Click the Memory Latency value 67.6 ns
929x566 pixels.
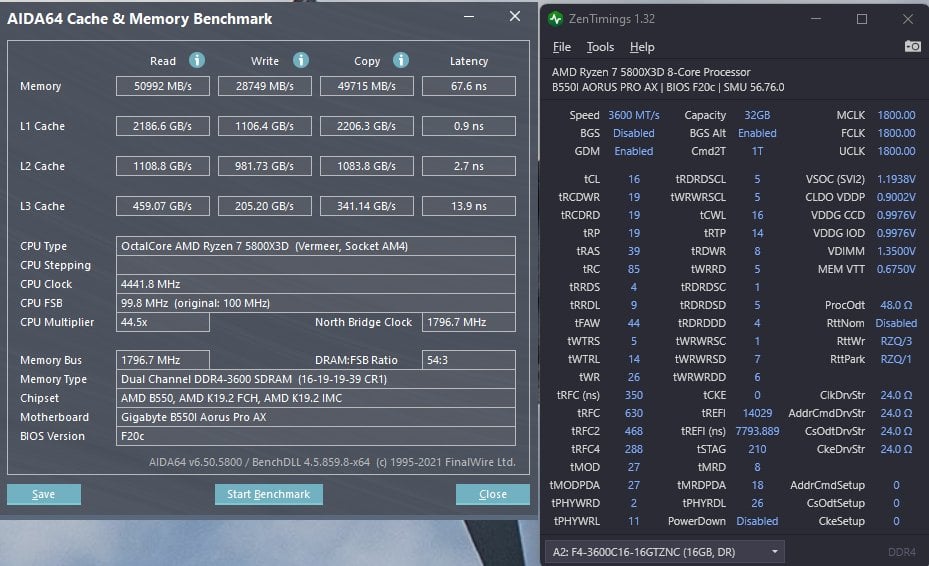point(469,86)
